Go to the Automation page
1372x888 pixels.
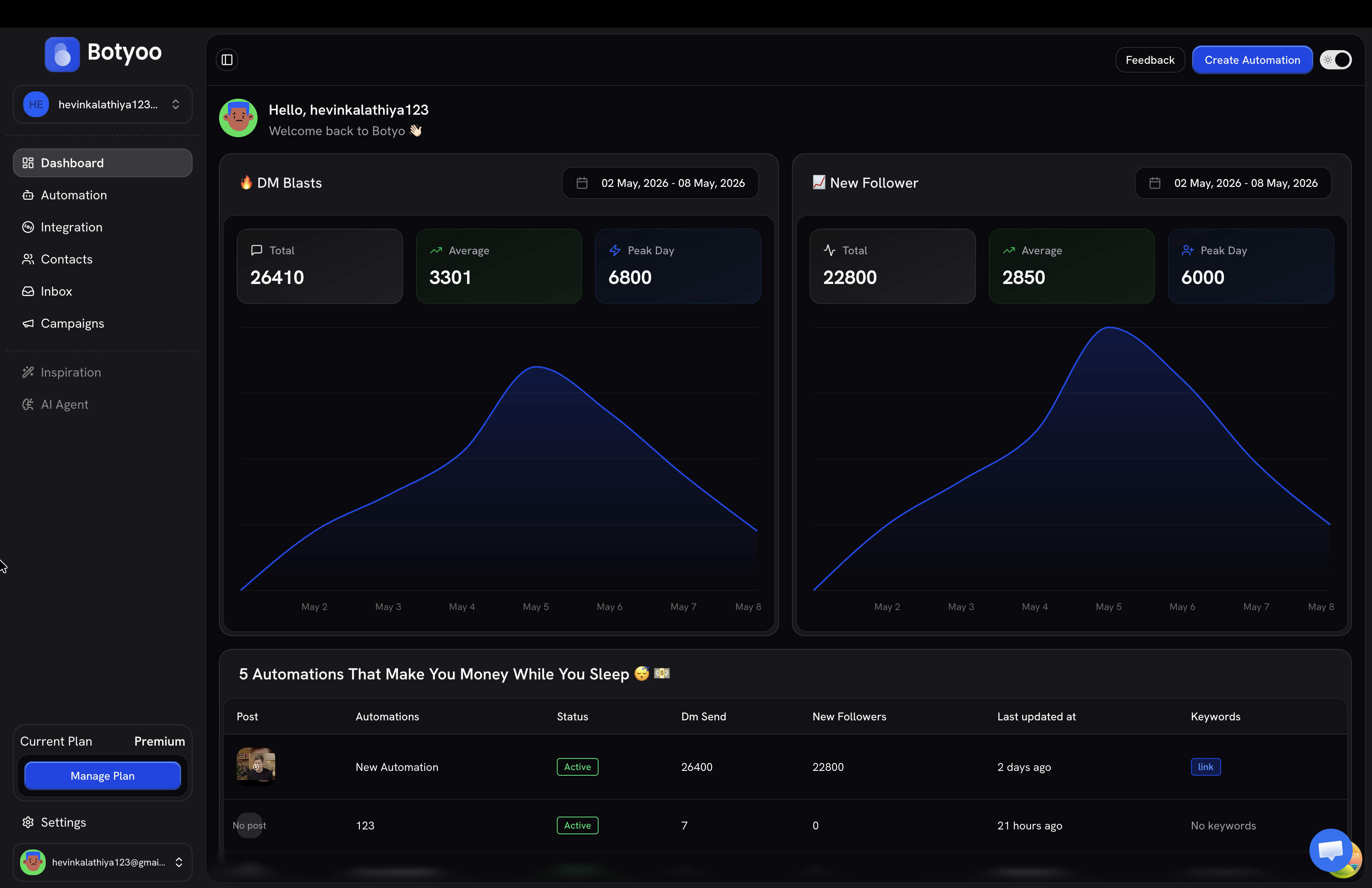103,195
